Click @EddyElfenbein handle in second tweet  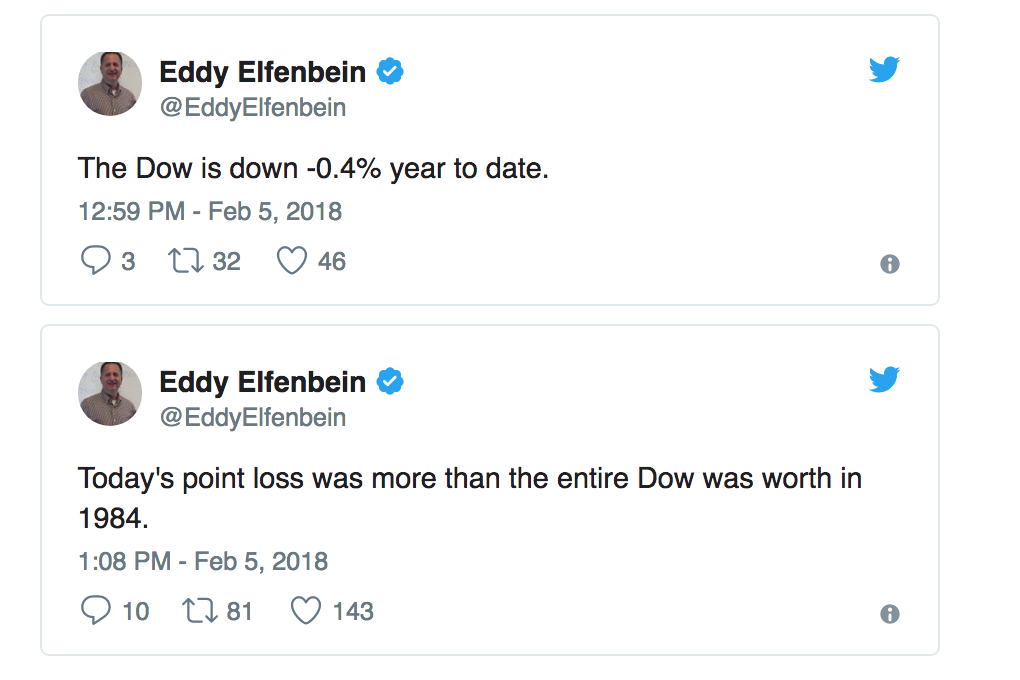pos(253,417)
